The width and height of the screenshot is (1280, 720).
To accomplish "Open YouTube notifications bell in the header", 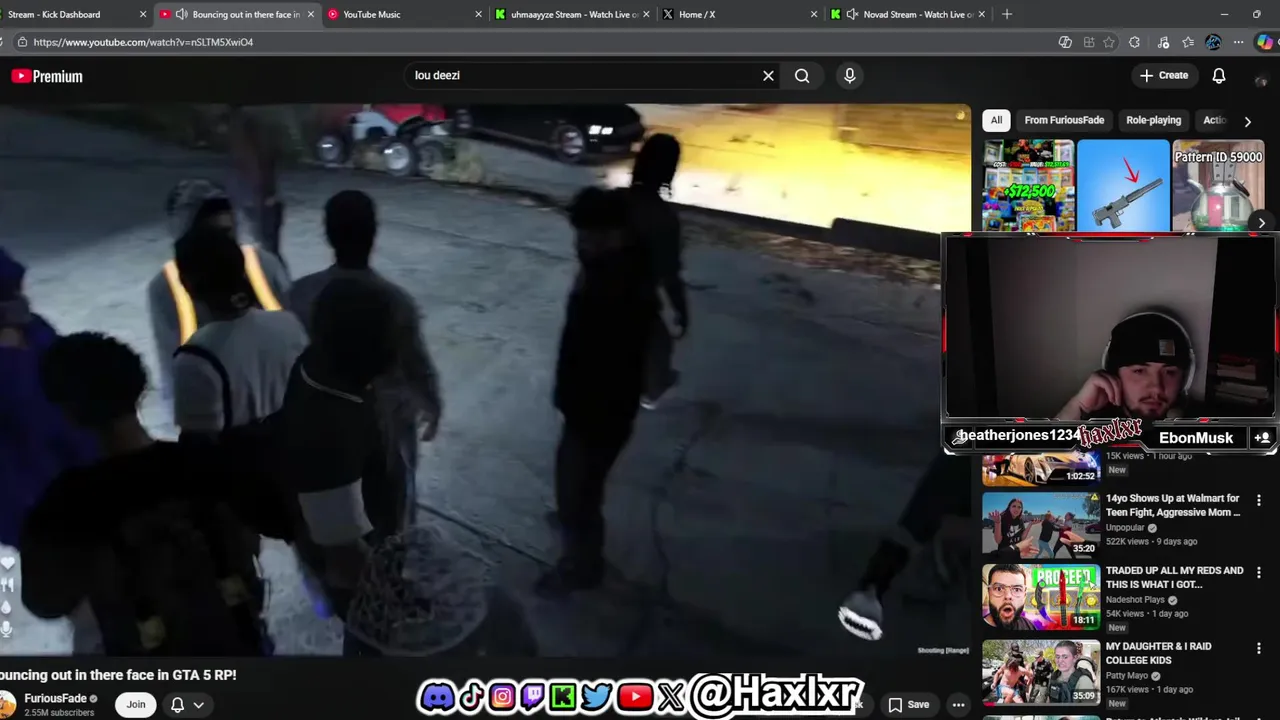I will [1219, 76].
